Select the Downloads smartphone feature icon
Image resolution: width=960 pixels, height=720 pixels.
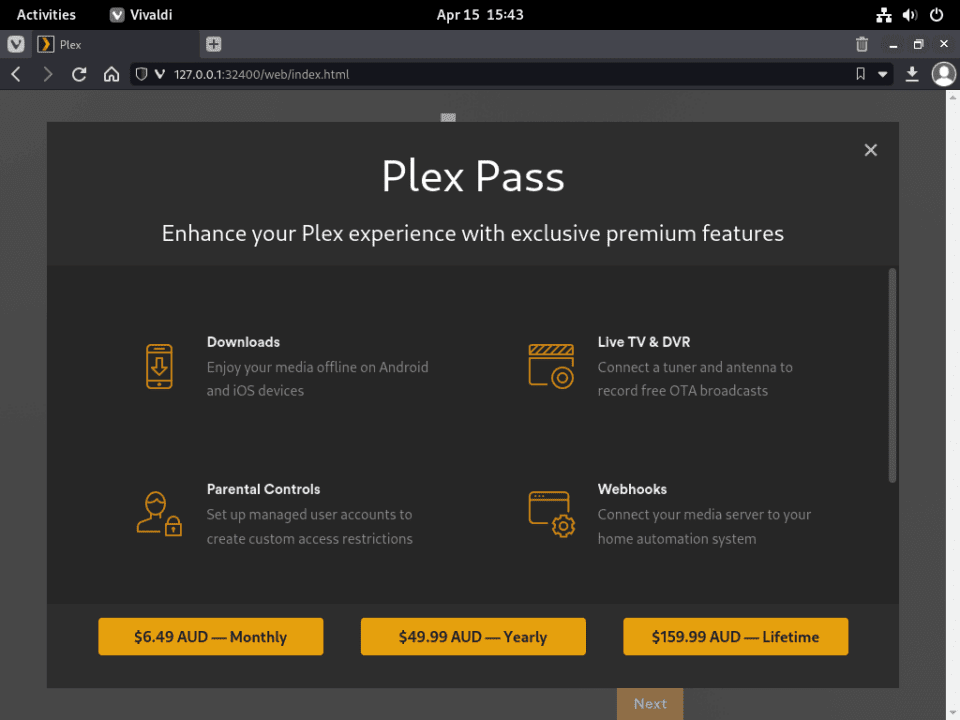pos(158,366)
